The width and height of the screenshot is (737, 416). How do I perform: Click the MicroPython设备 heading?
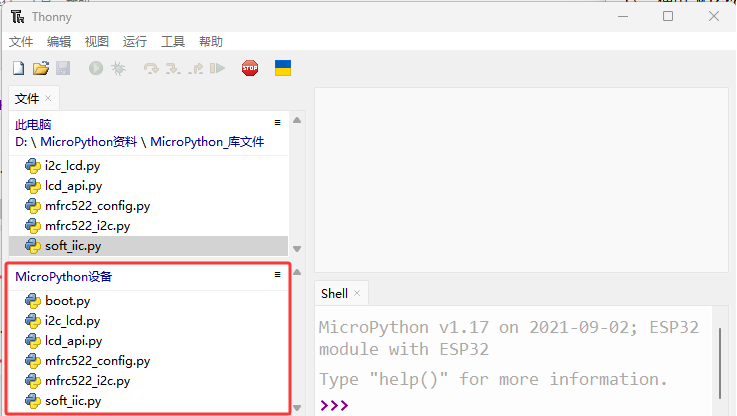pyautogui.click(x=63, y=277)
